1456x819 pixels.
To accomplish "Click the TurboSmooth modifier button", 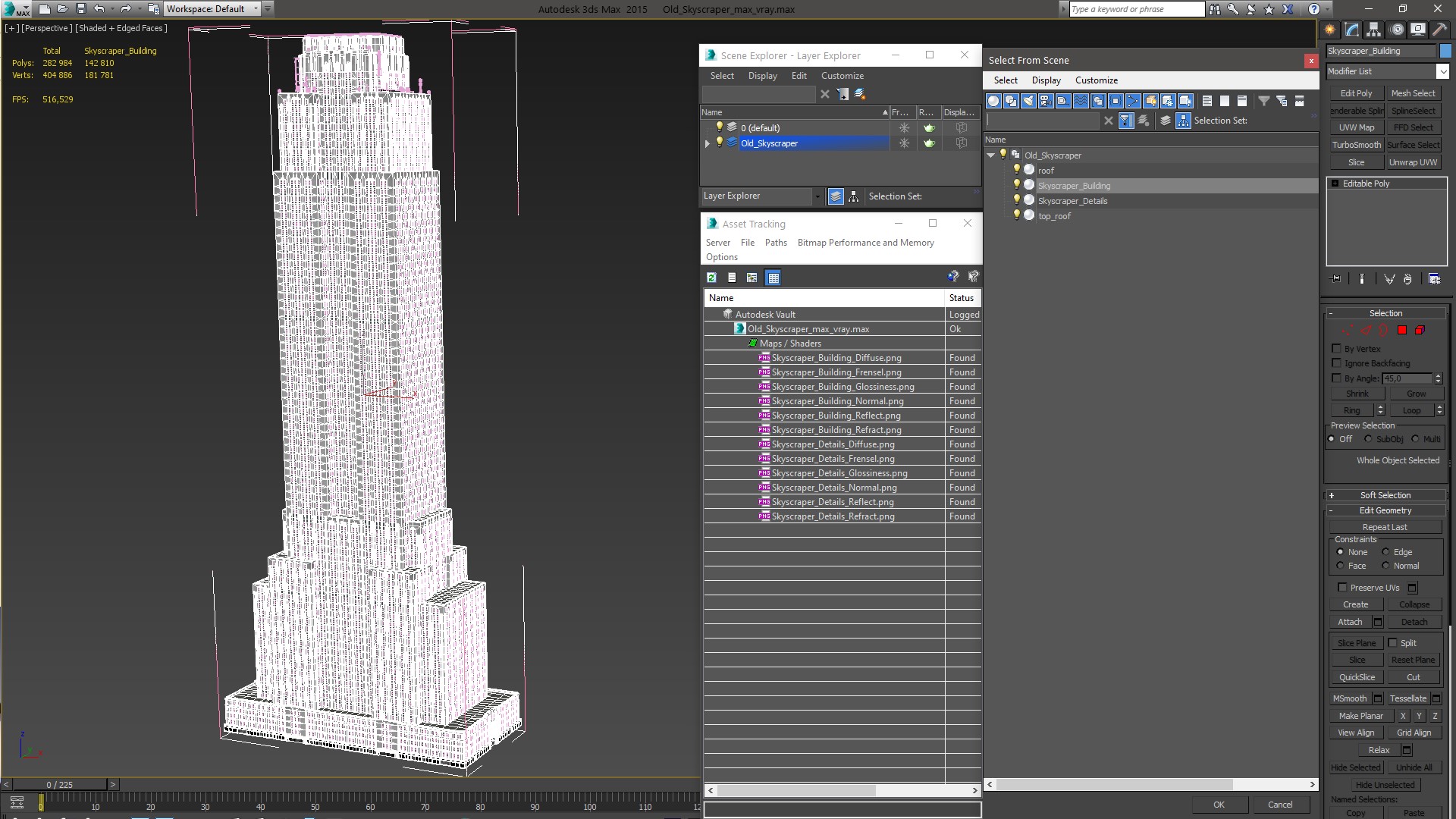I will pyautogui.click(x=1356, y=145).
